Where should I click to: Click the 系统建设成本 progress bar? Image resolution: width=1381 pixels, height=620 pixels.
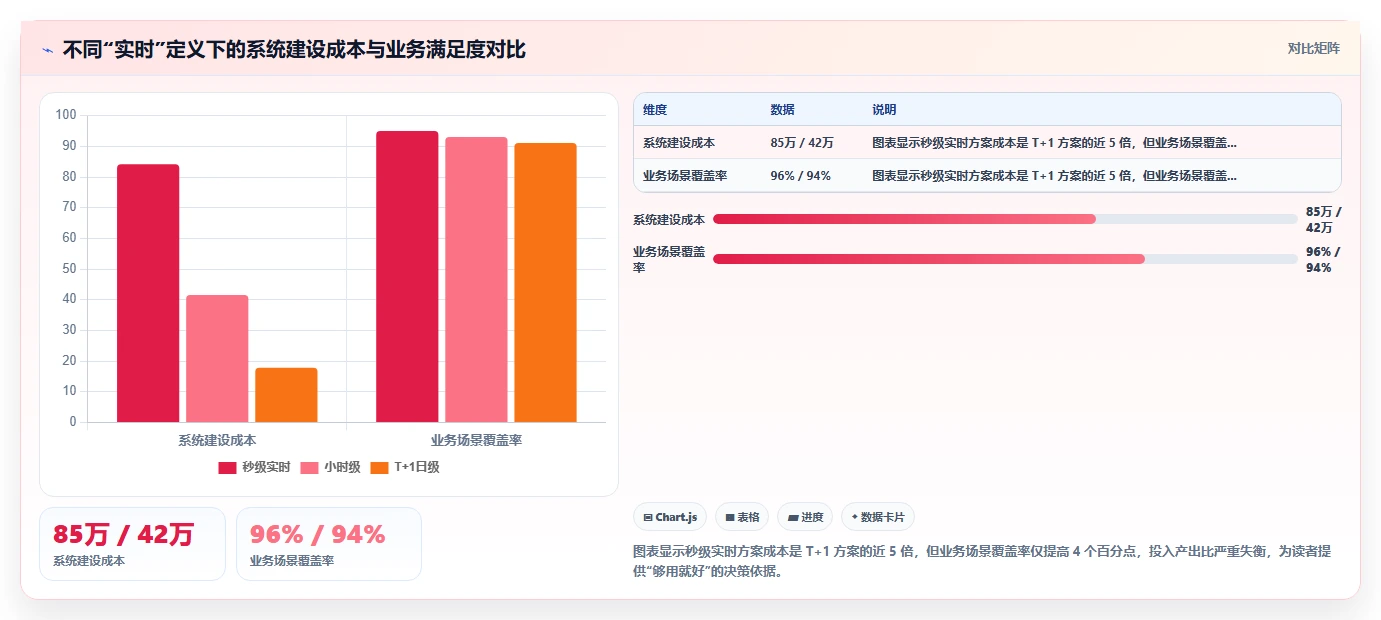point(1005,219)
